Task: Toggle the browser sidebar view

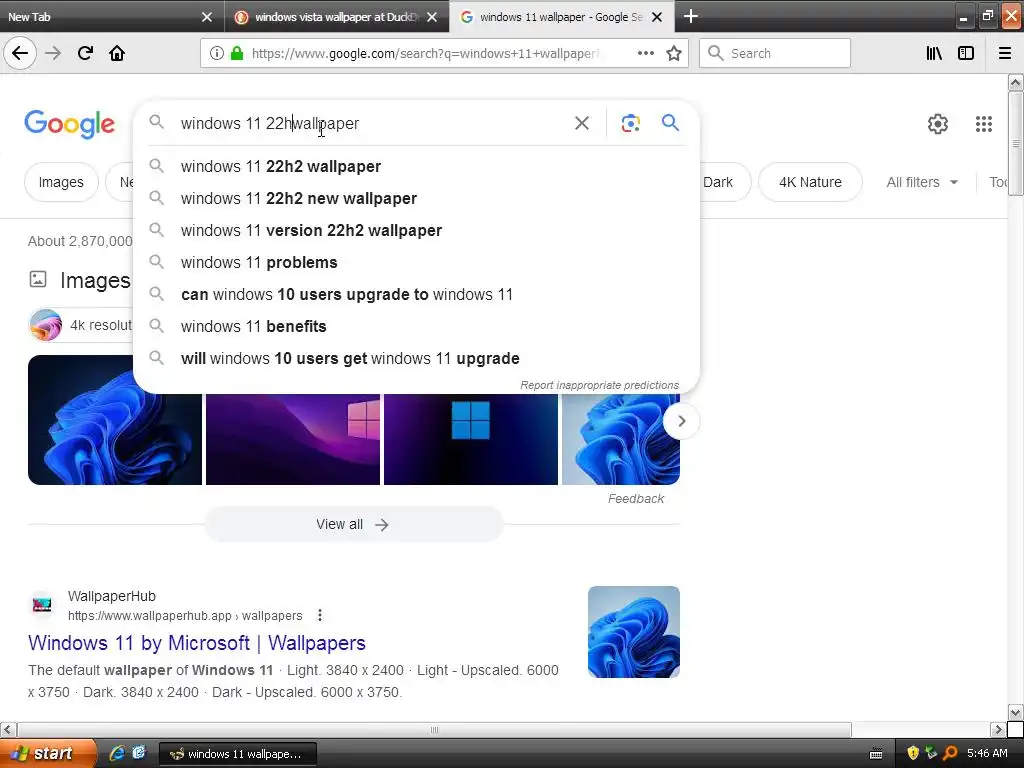Action: click(966, 53)
